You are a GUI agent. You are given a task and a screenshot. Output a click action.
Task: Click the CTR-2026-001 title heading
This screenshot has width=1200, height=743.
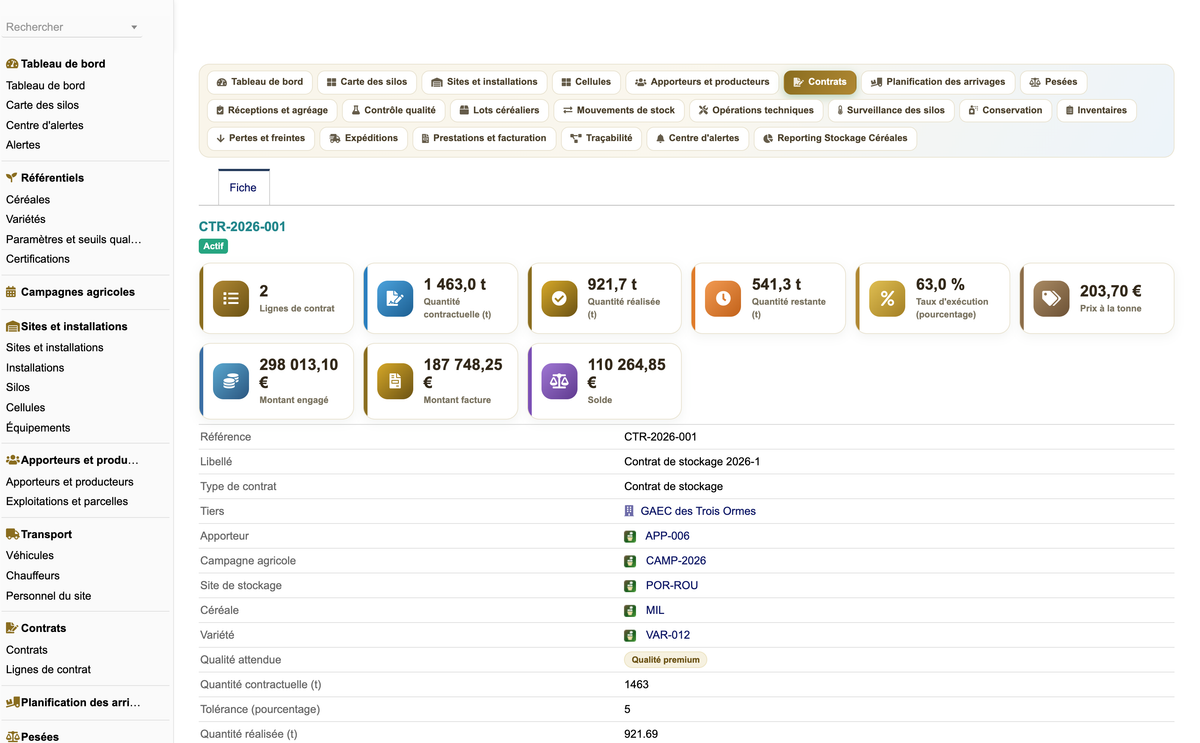(242, 227)
